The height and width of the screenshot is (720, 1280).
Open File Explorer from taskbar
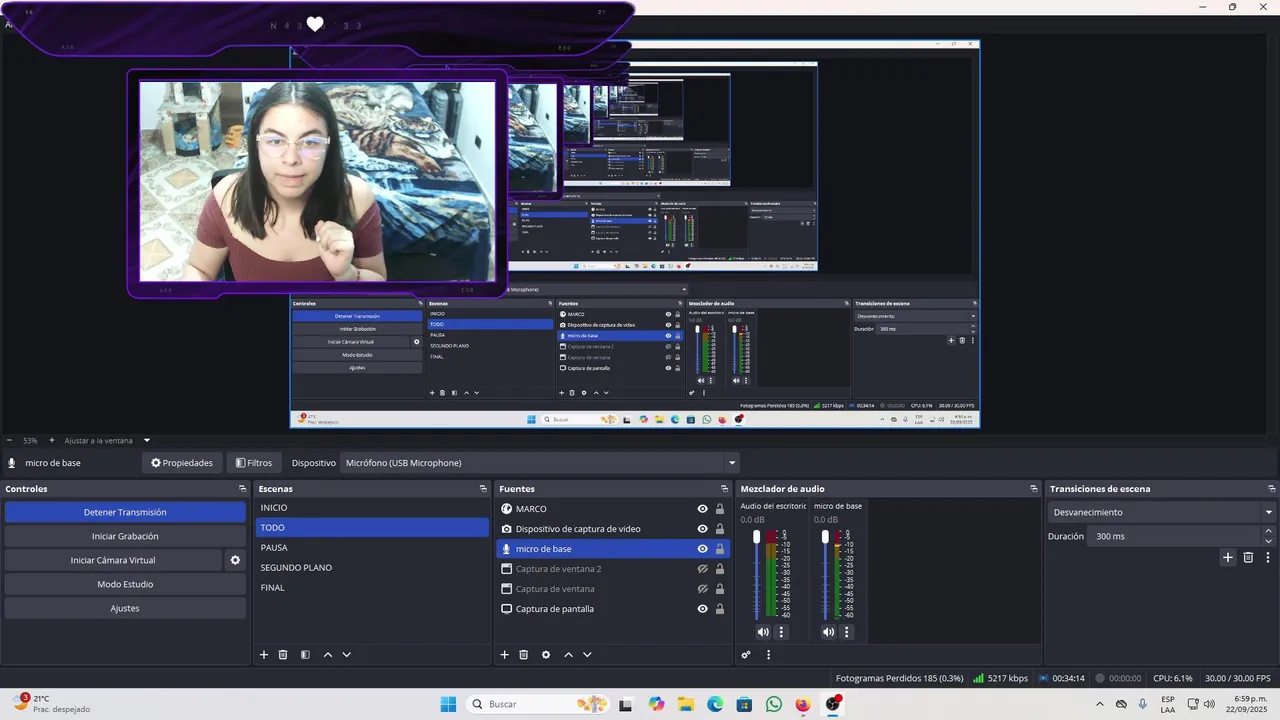point(686,704)
